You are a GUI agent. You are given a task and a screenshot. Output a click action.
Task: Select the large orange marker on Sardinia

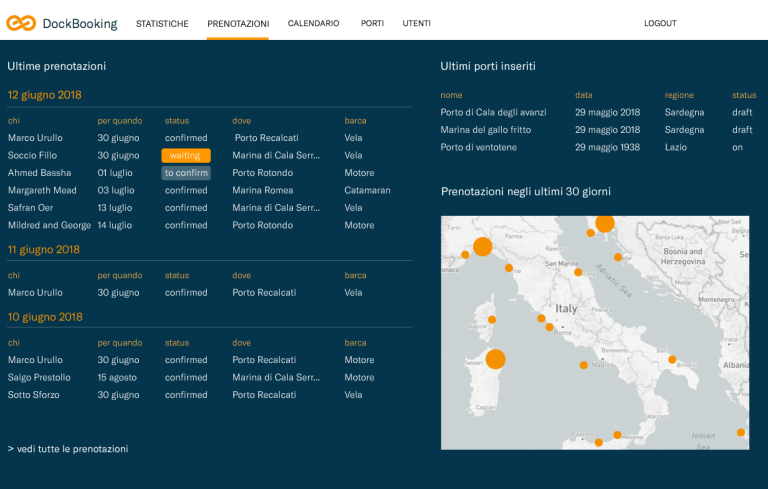click(x=495, y=359)
